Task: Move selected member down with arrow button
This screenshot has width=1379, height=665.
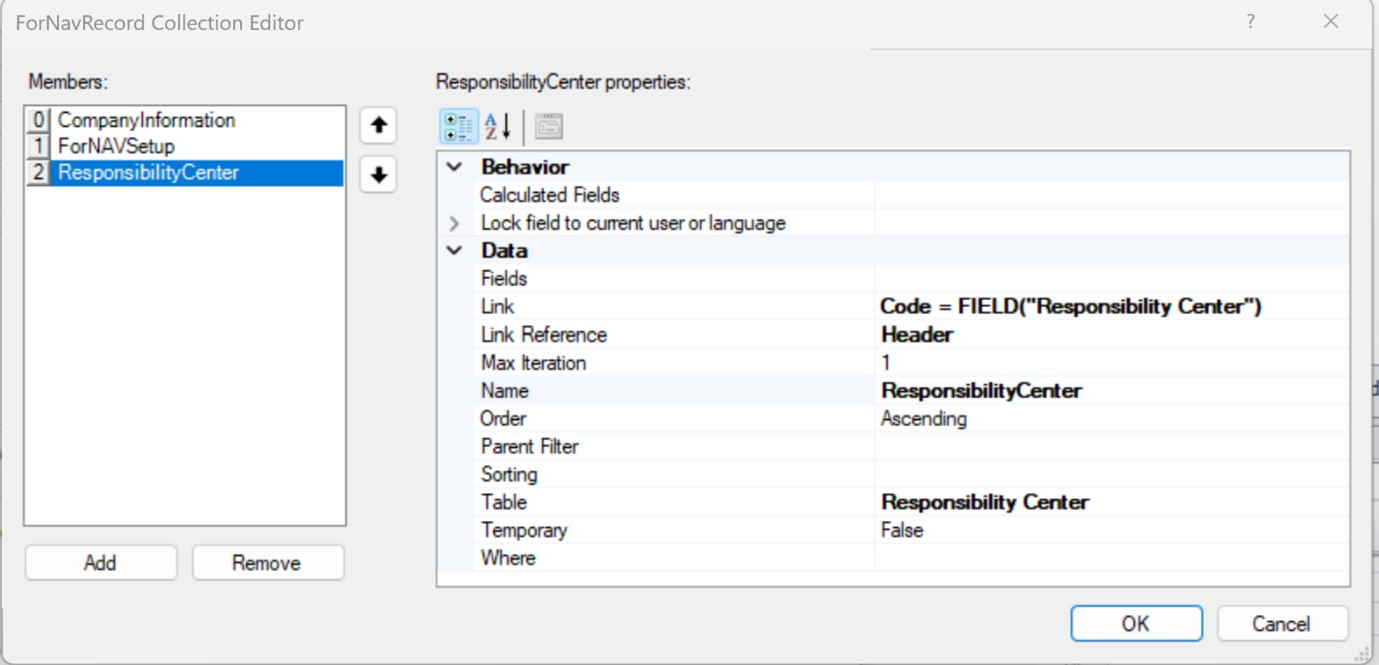Action: click(x=378, y=175)
